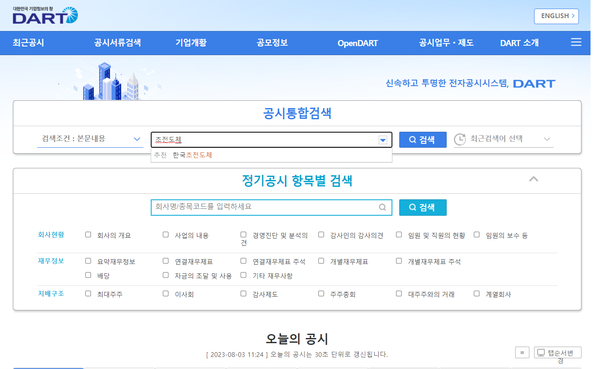Open the hamburger menu icon
Viewport: 600px width, 369px height.
point(576,42)
